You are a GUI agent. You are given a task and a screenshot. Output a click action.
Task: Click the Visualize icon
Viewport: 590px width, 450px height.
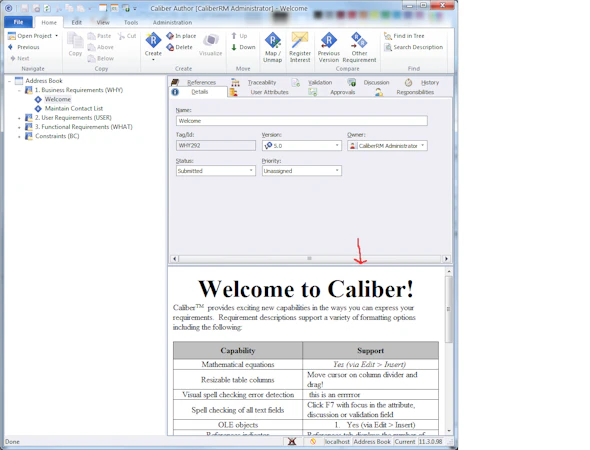(x=211, y=40)
